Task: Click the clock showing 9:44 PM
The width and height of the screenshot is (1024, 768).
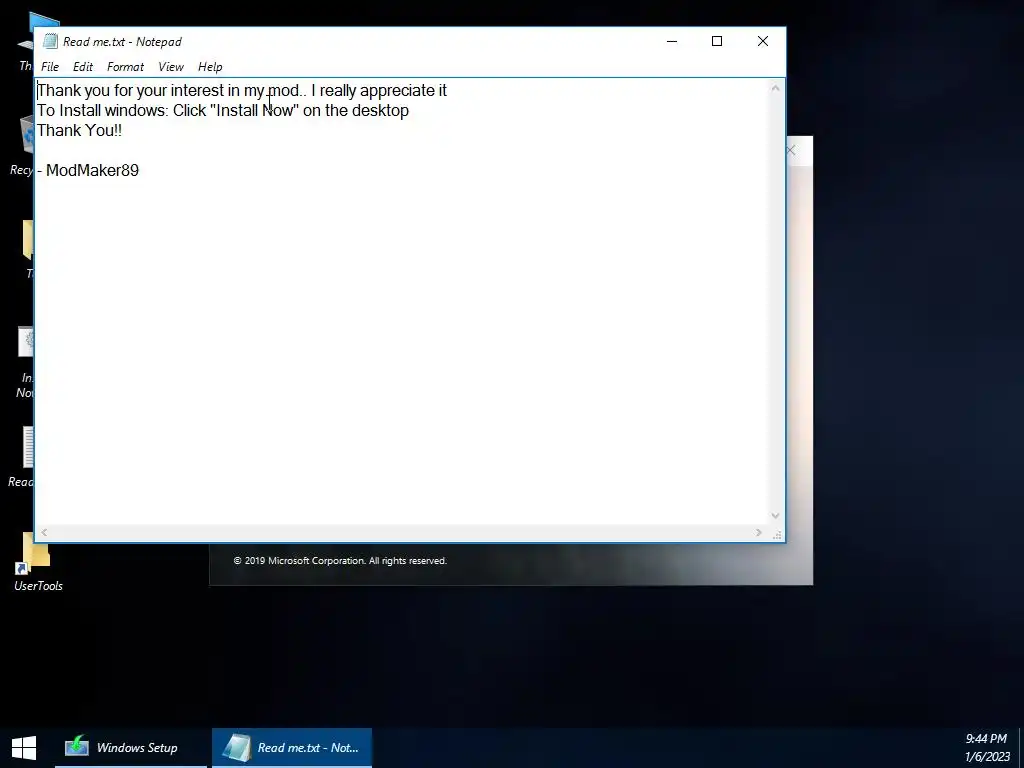Action: click(985, 739)
